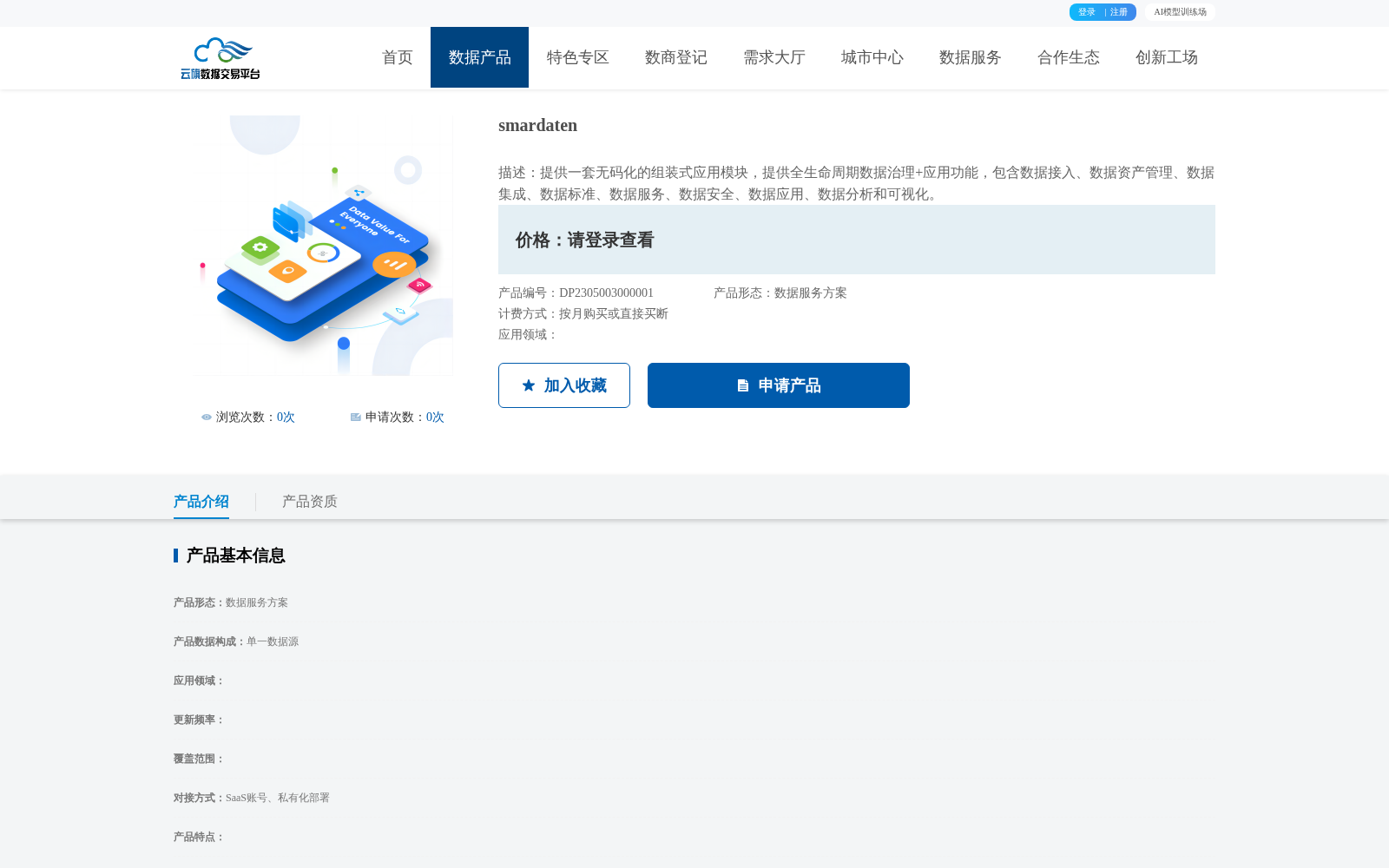Click 产品数据构成：单一数据源 row
This screenshot has width=1389, height=868.
(236, 641)
